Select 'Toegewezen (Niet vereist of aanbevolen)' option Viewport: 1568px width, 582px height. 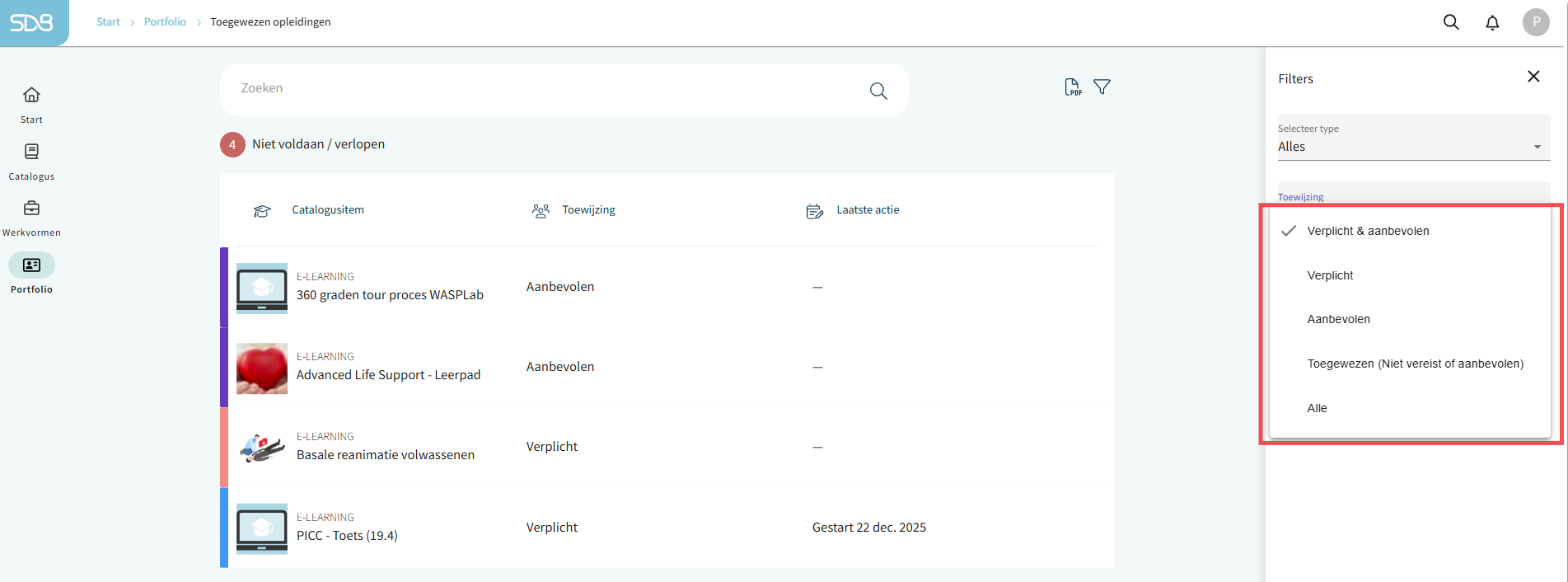point(1415,364)
